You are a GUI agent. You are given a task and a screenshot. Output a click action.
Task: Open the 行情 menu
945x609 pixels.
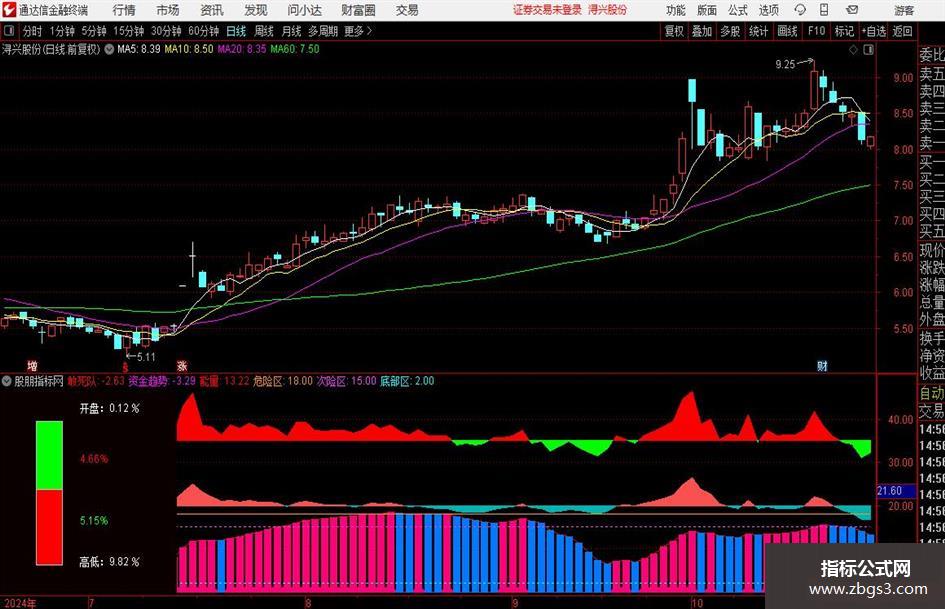[x=124, y=10]
